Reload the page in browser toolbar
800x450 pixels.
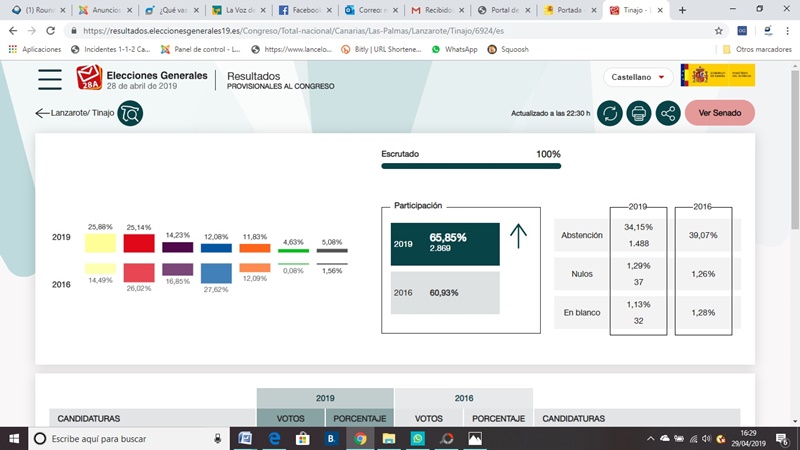tap(54, 30)
